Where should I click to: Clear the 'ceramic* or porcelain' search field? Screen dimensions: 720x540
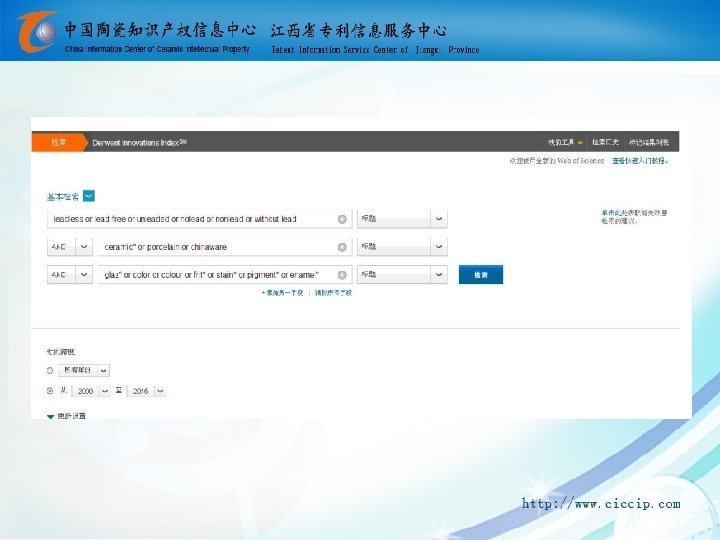[342, 247]
